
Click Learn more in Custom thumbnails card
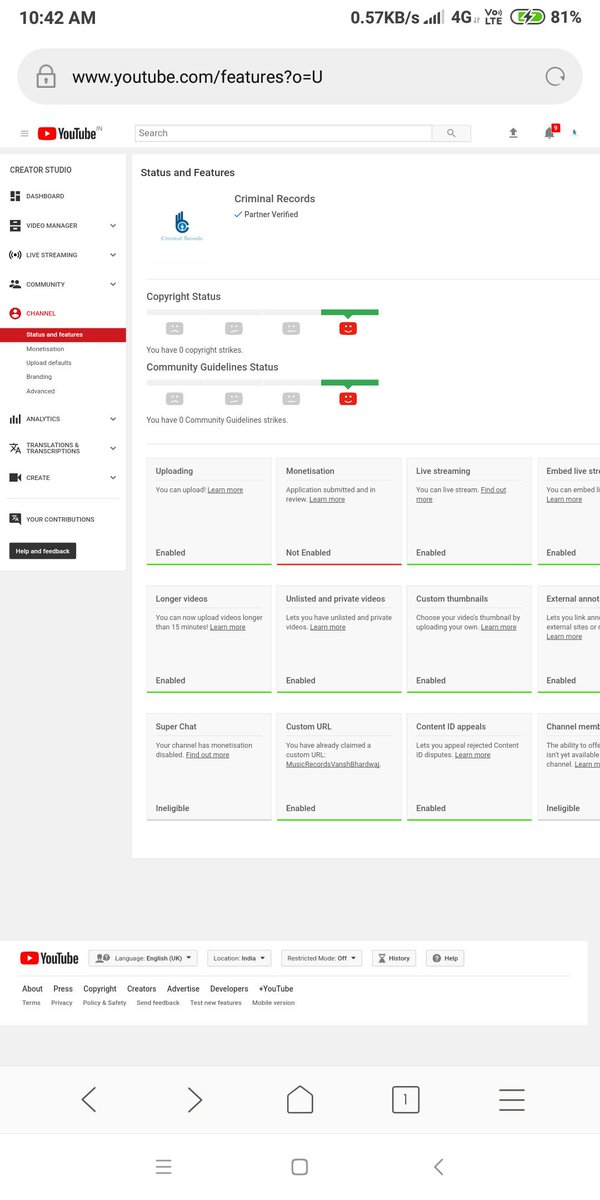(x=499, y=627)
